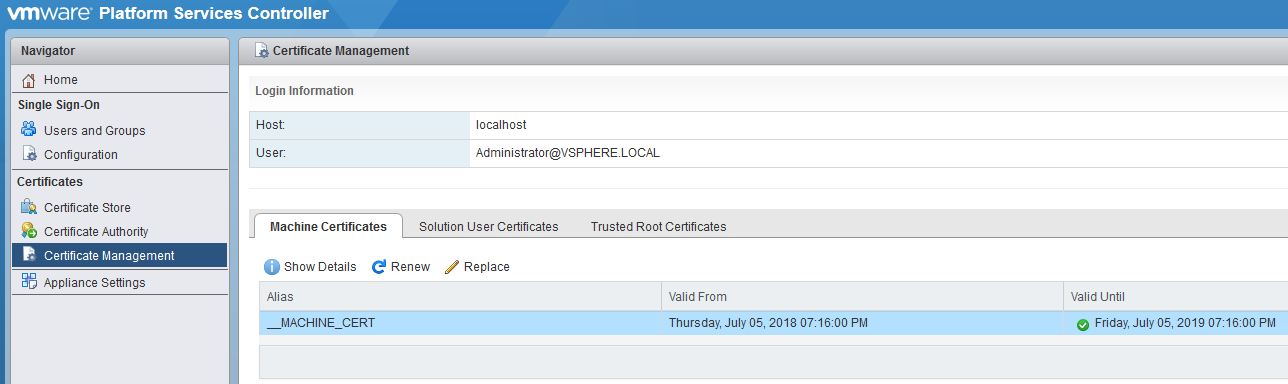Screen dimensions: 1288x384
Task: Click the Thursday, July 05, 2018 date cell
Action: [x=768, y=323]
